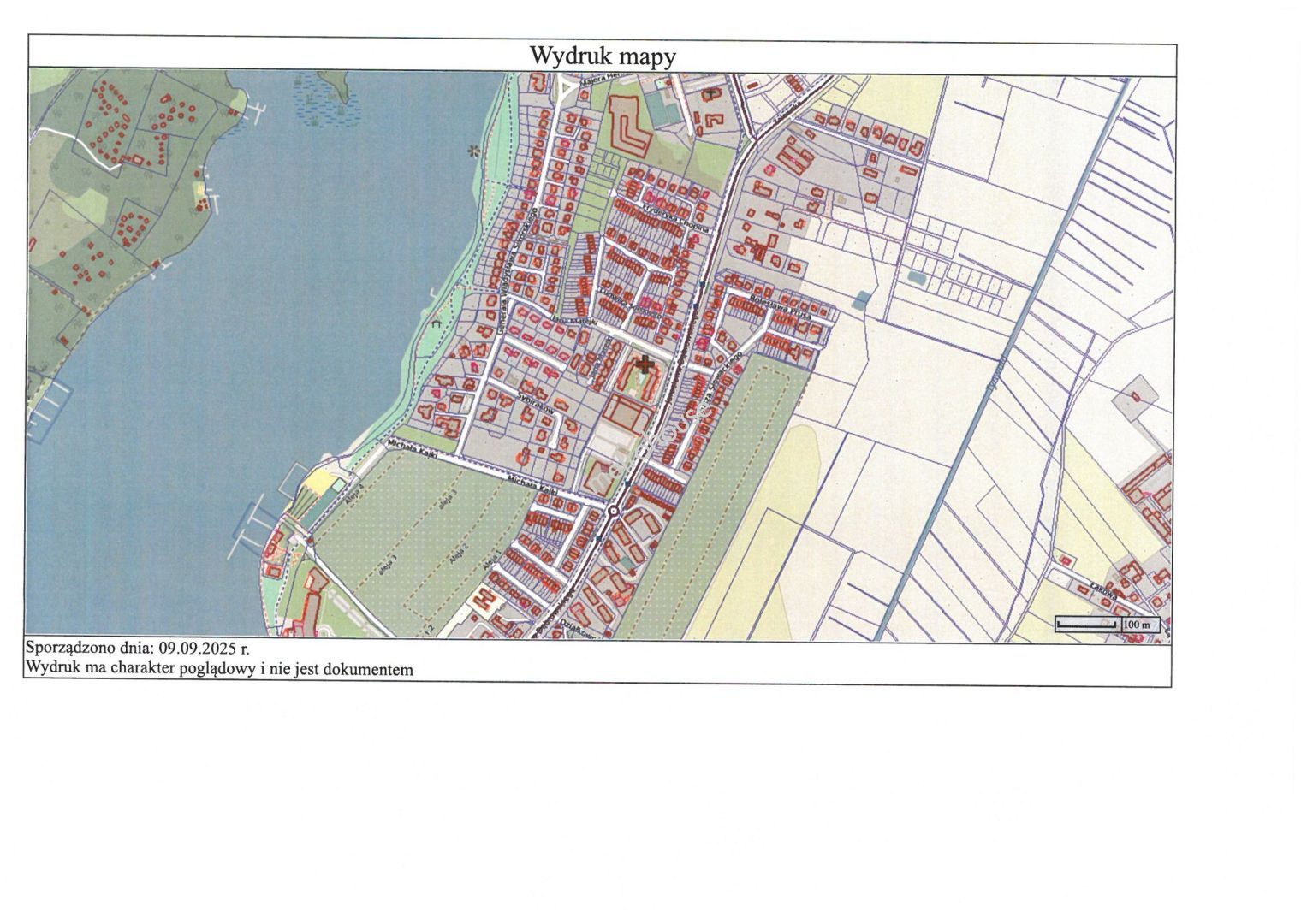Click the large L-shaped building outline
Image resolution: width=1307 pixels, height=924 pixels.
click(627, 127)
